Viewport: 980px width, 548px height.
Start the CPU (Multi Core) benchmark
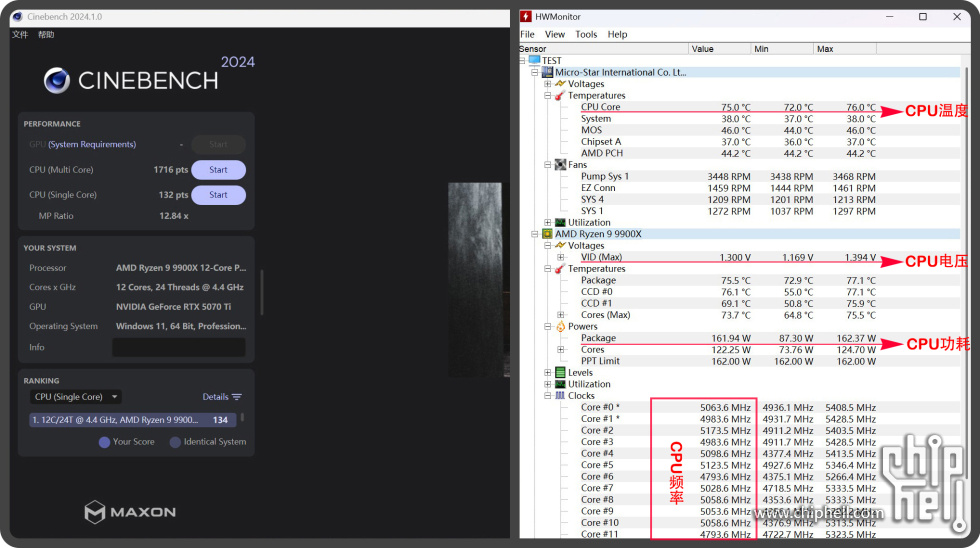(218, 169)
